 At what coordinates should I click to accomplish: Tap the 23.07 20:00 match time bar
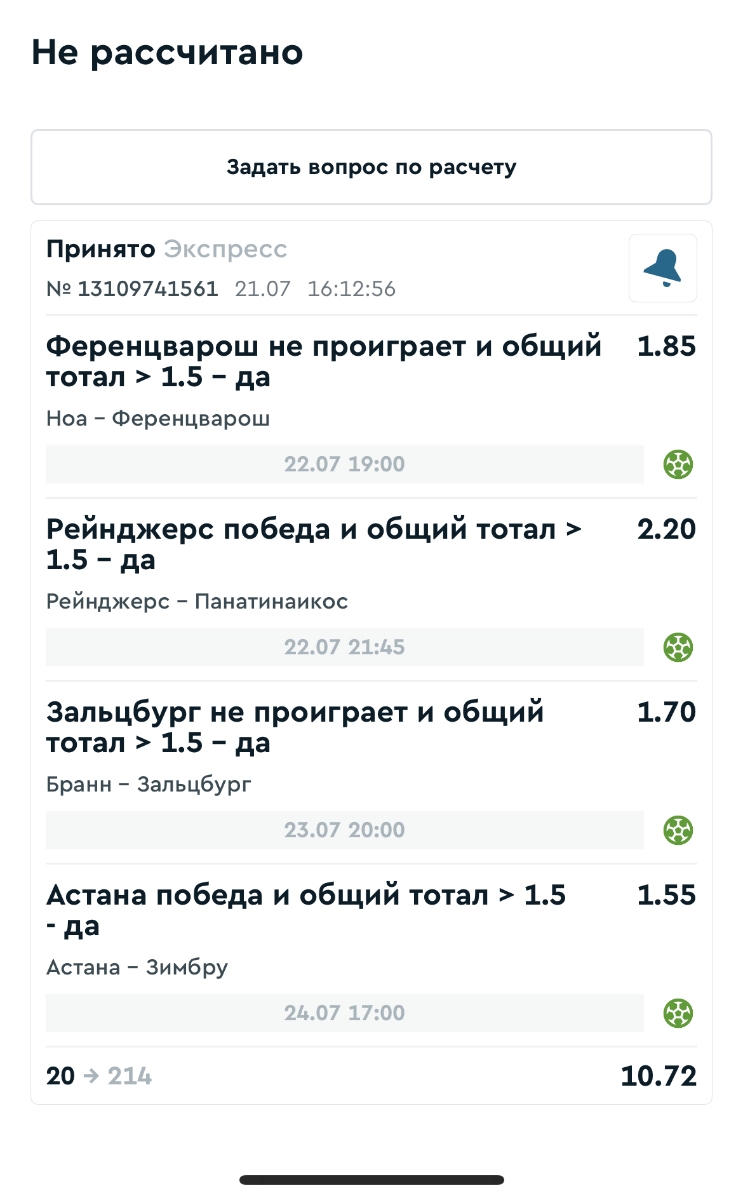click(344, 830)
